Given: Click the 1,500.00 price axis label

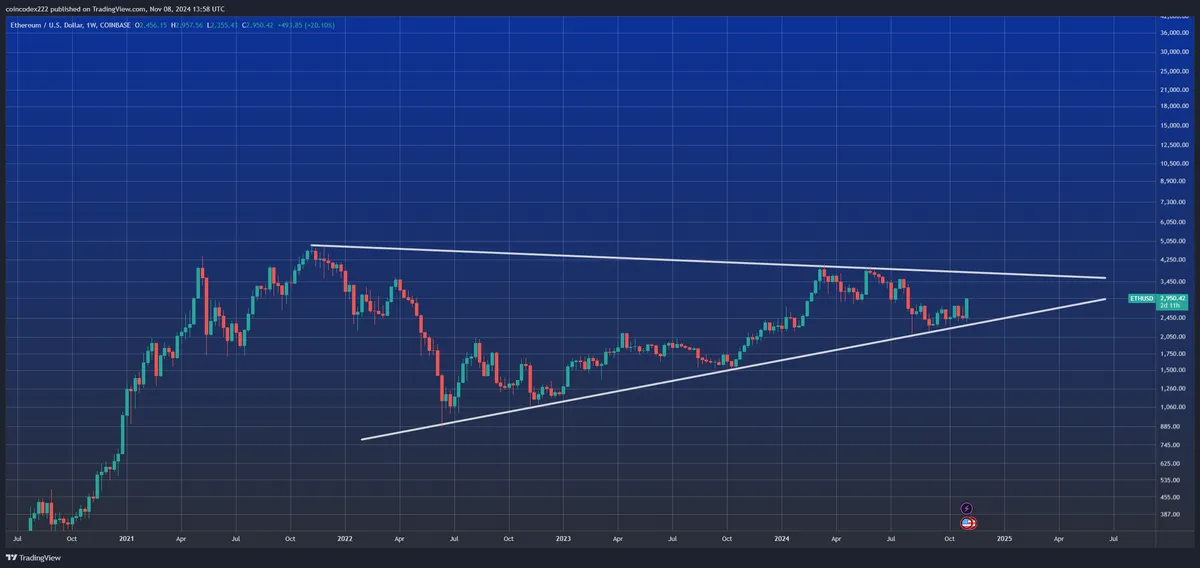Looking at the screenshot, I should click(x=1174, y=370).
